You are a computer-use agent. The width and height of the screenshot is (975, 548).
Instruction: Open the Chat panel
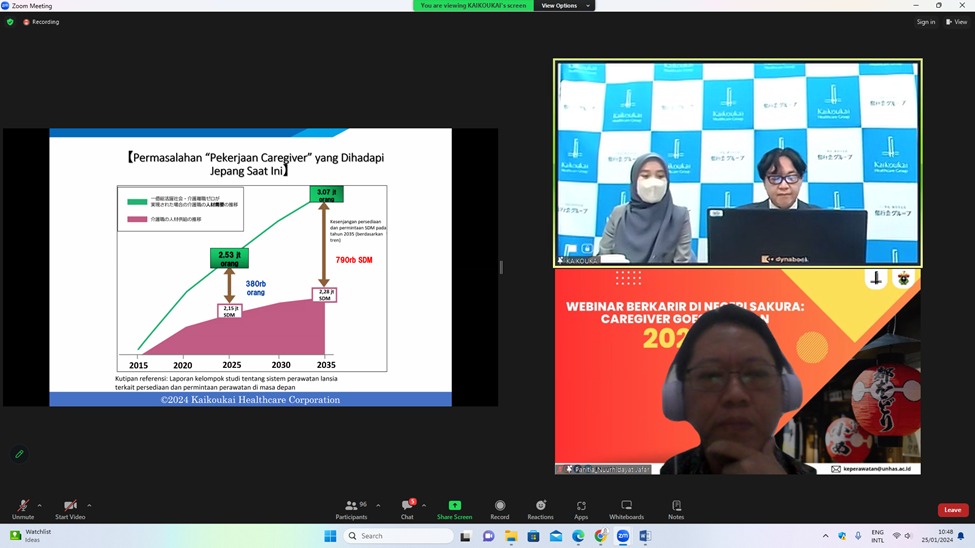click(x=407, y=507)
